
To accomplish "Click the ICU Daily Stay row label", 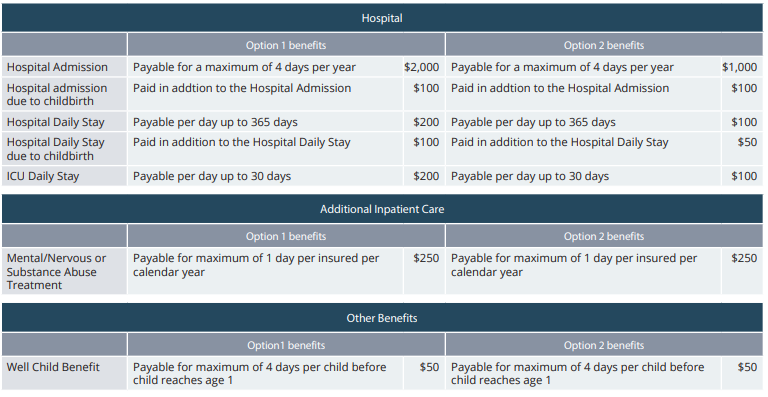I will (x=43, y=176).
